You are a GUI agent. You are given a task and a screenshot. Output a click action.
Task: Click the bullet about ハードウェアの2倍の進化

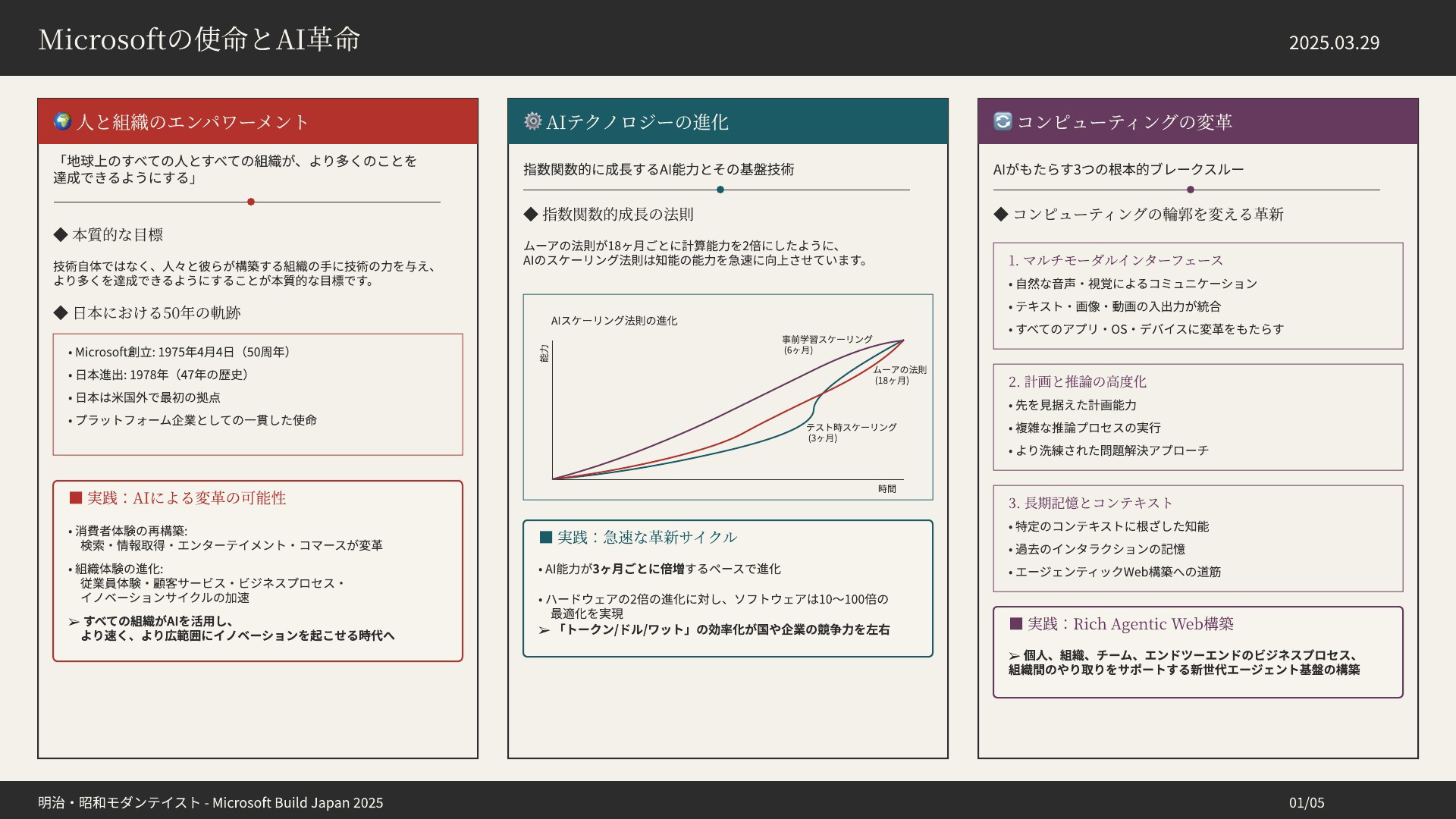(713, 606)
